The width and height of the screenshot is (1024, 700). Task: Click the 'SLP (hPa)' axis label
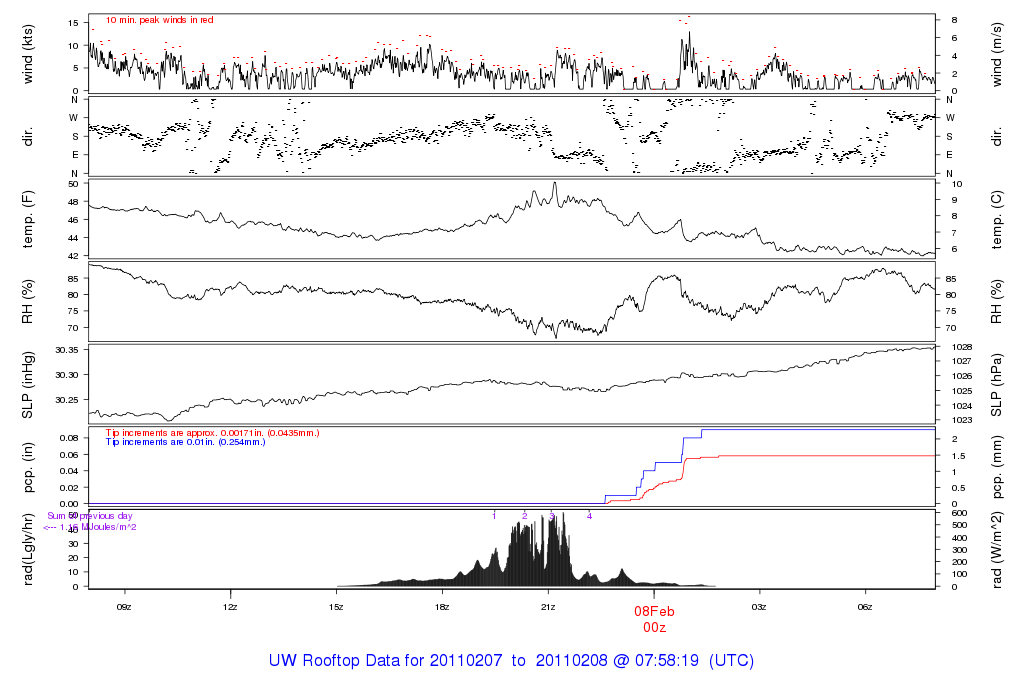tap(997, 385)
